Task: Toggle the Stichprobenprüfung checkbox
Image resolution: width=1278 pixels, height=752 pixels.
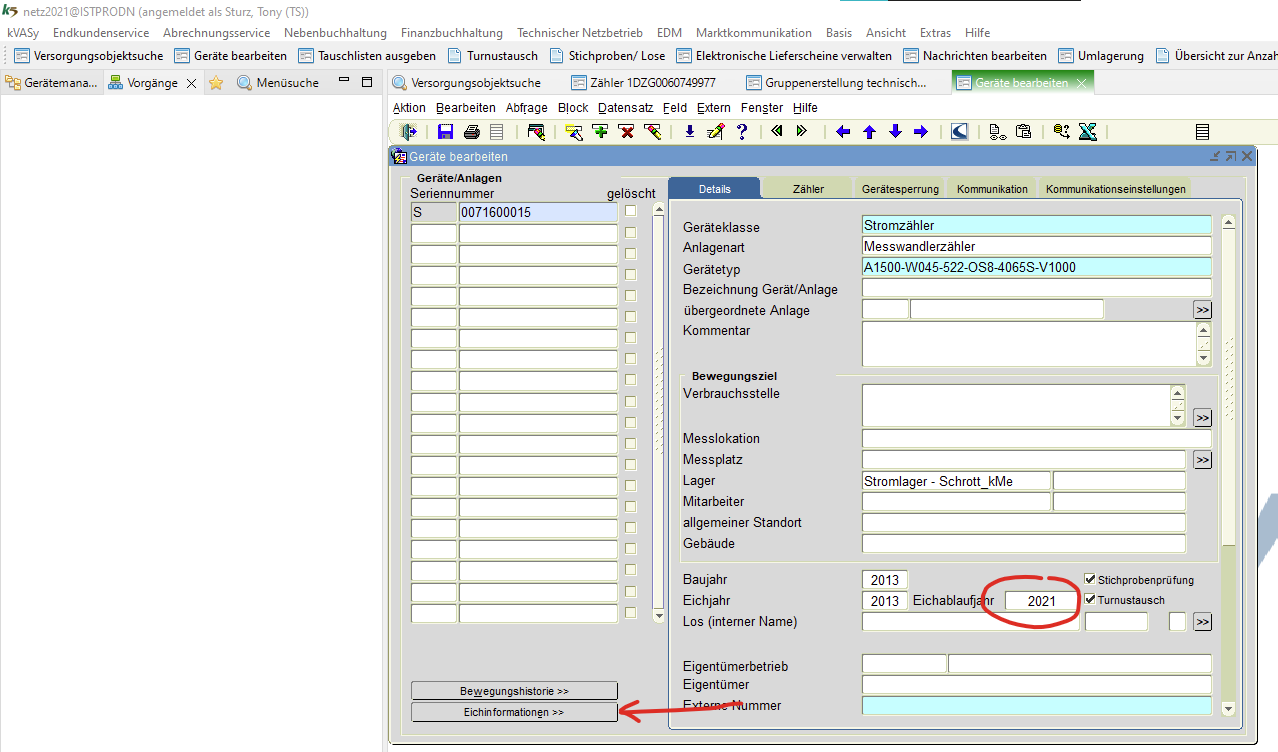Action: click(x=1091, y=580)
